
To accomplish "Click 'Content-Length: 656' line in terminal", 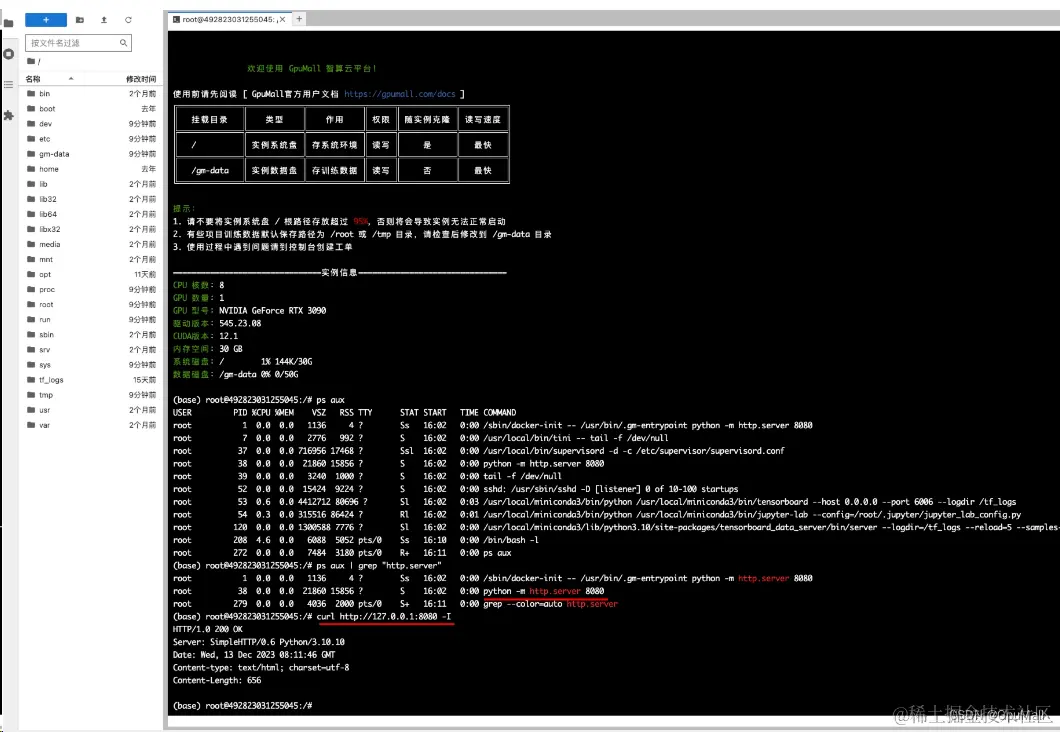I will point(217,681).
